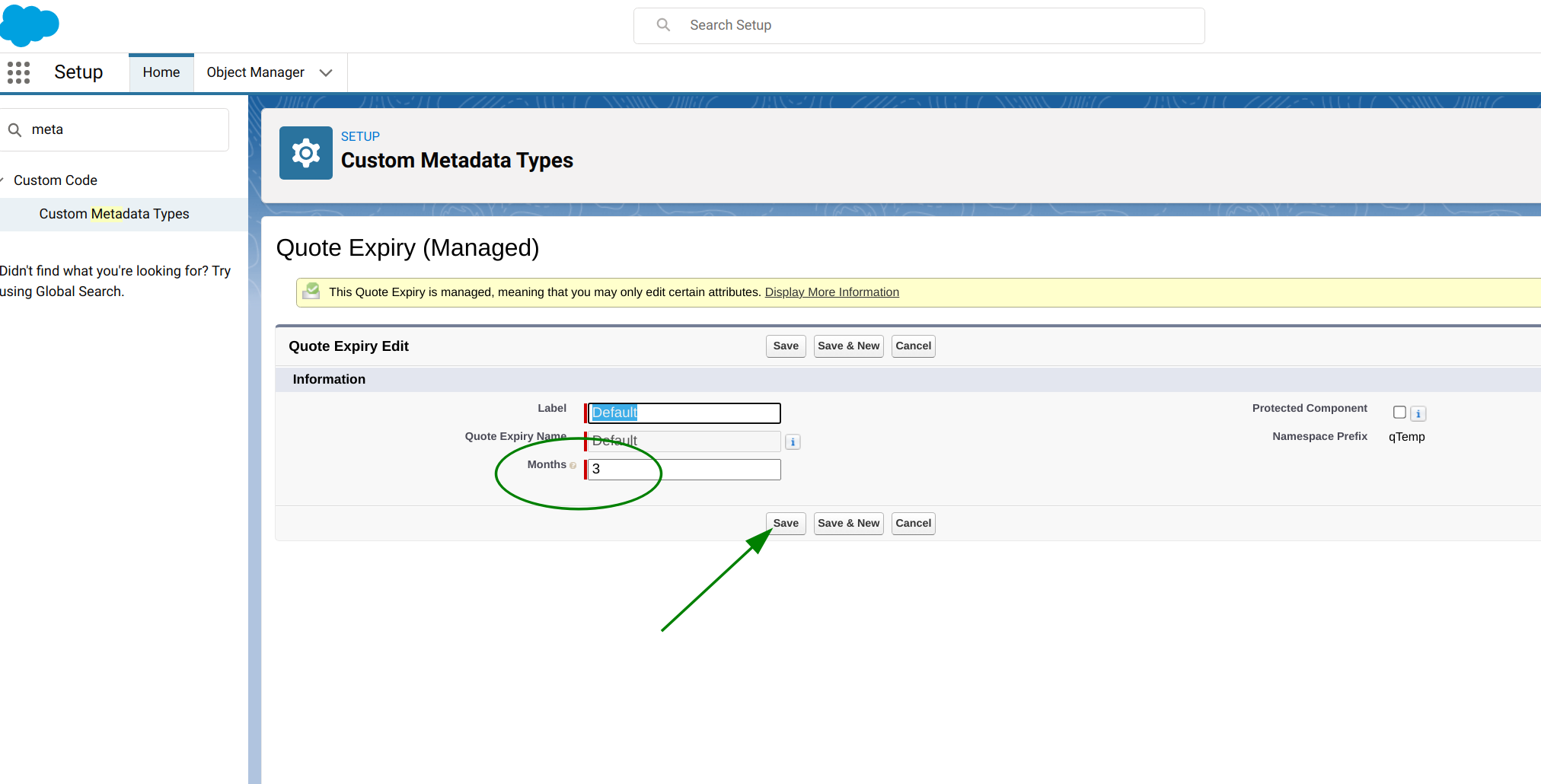Click the bottom Save button

point(786,524)
